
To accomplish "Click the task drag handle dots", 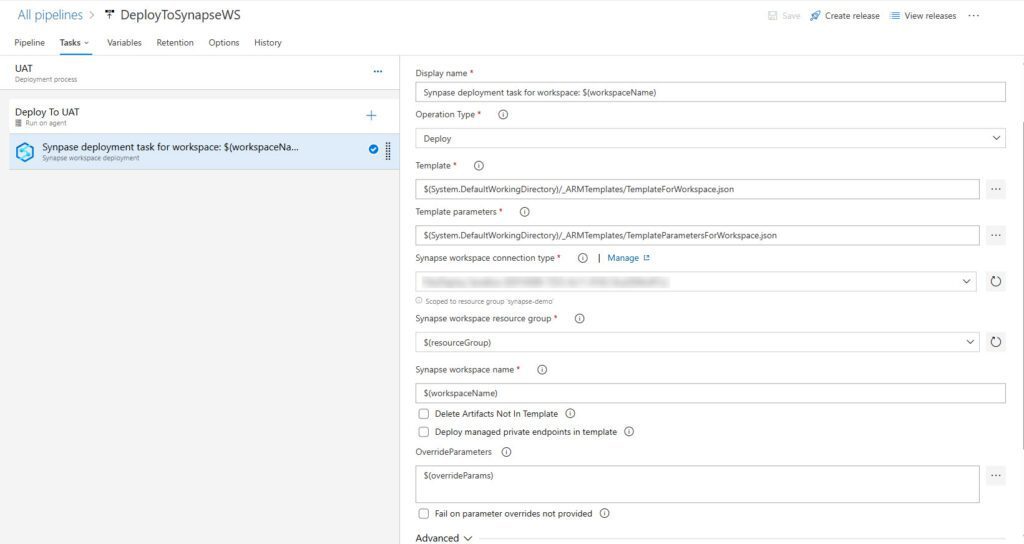I will coord(388,152).
